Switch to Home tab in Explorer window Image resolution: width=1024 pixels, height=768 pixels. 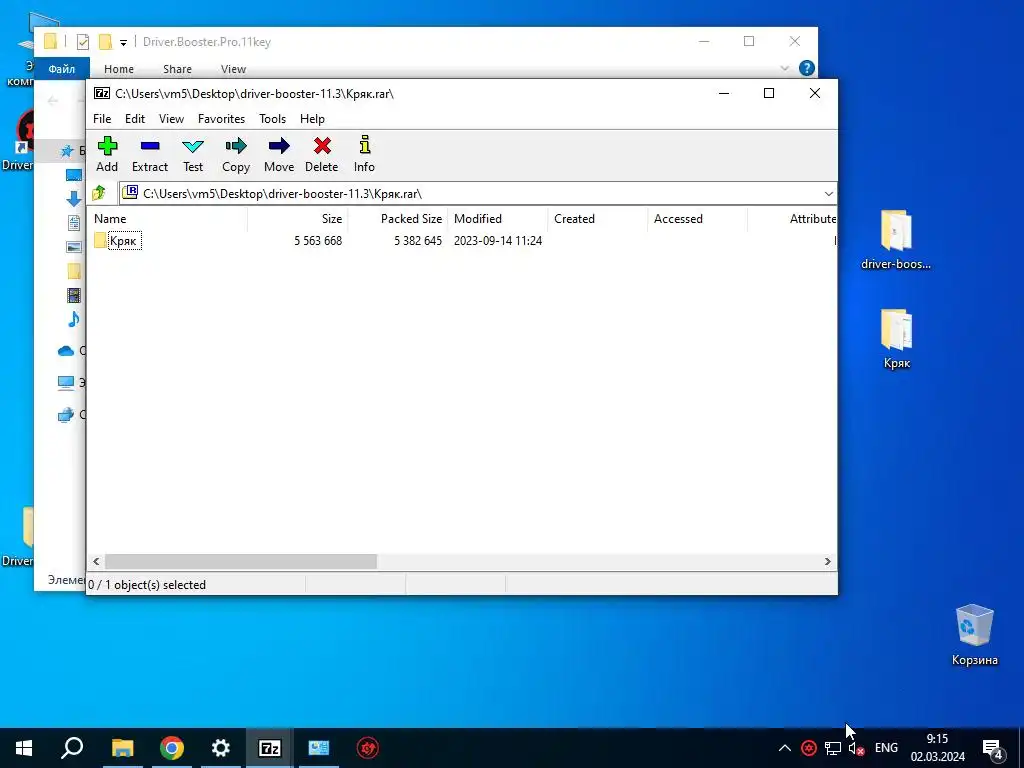[119, 69]
